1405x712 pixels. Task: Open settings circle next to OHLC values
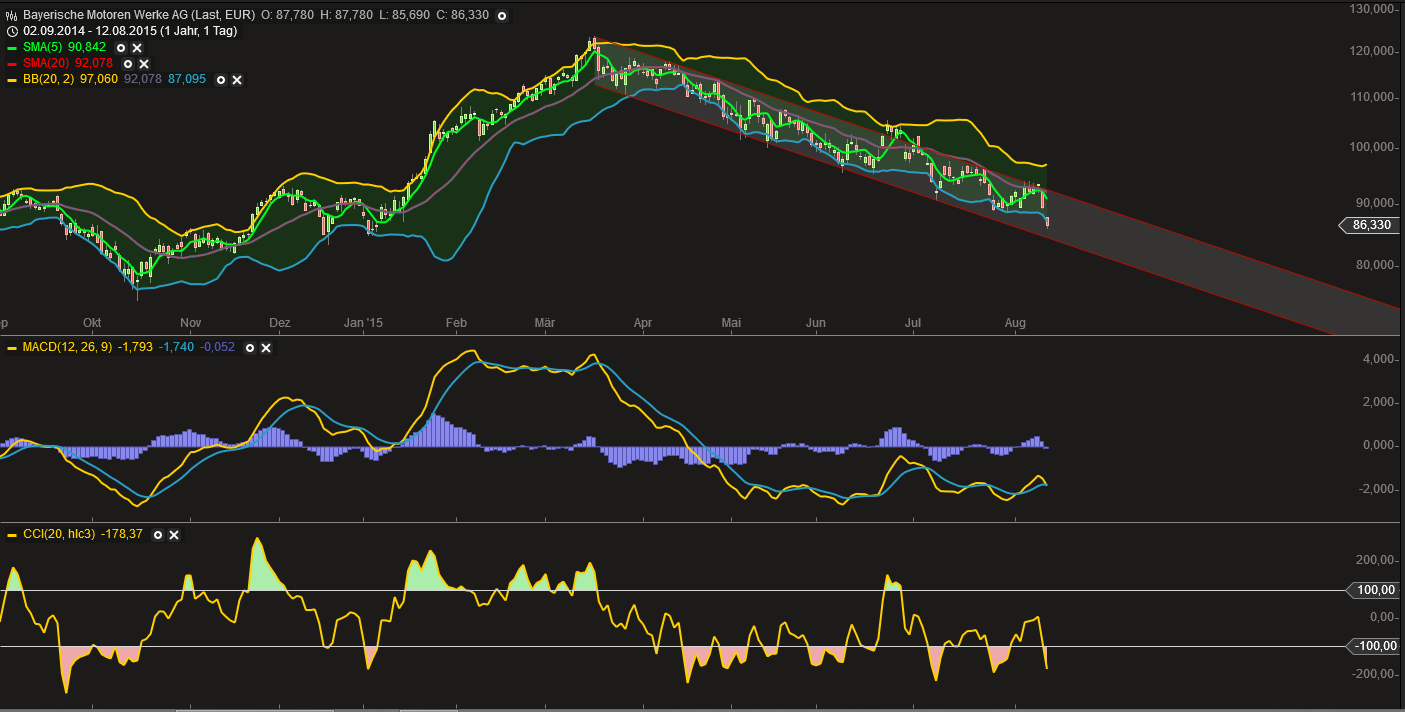tap(501, 16)
